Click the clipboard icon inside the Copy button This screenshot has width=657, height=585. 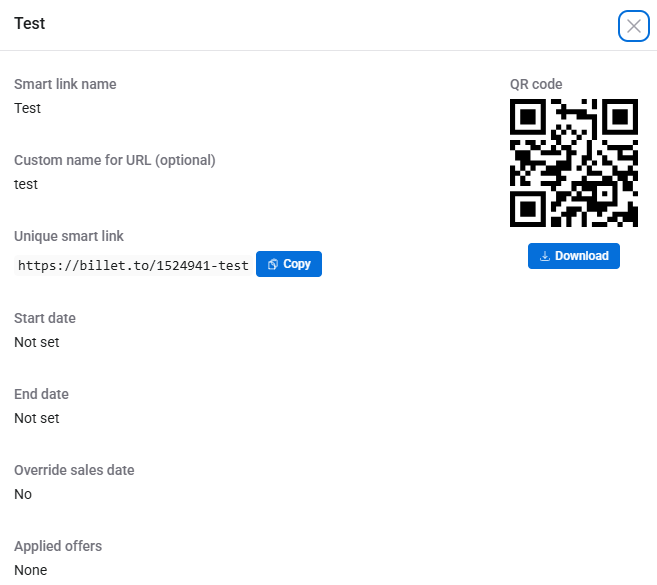point(273,264)
